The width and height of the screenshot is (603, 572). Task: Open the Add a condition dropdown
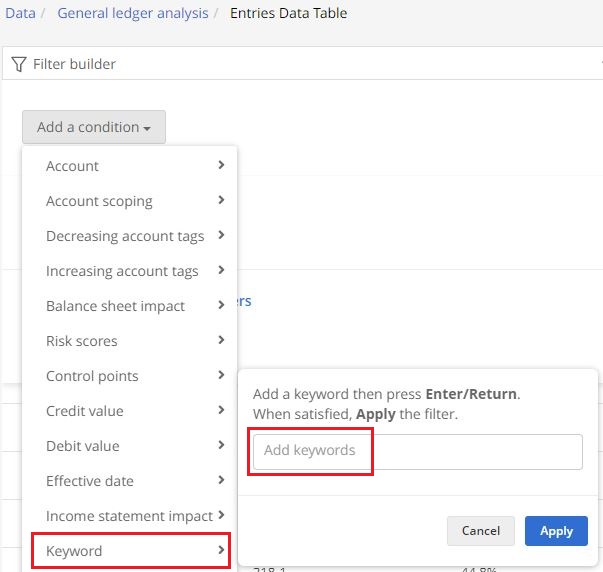[x=94, y=127]
